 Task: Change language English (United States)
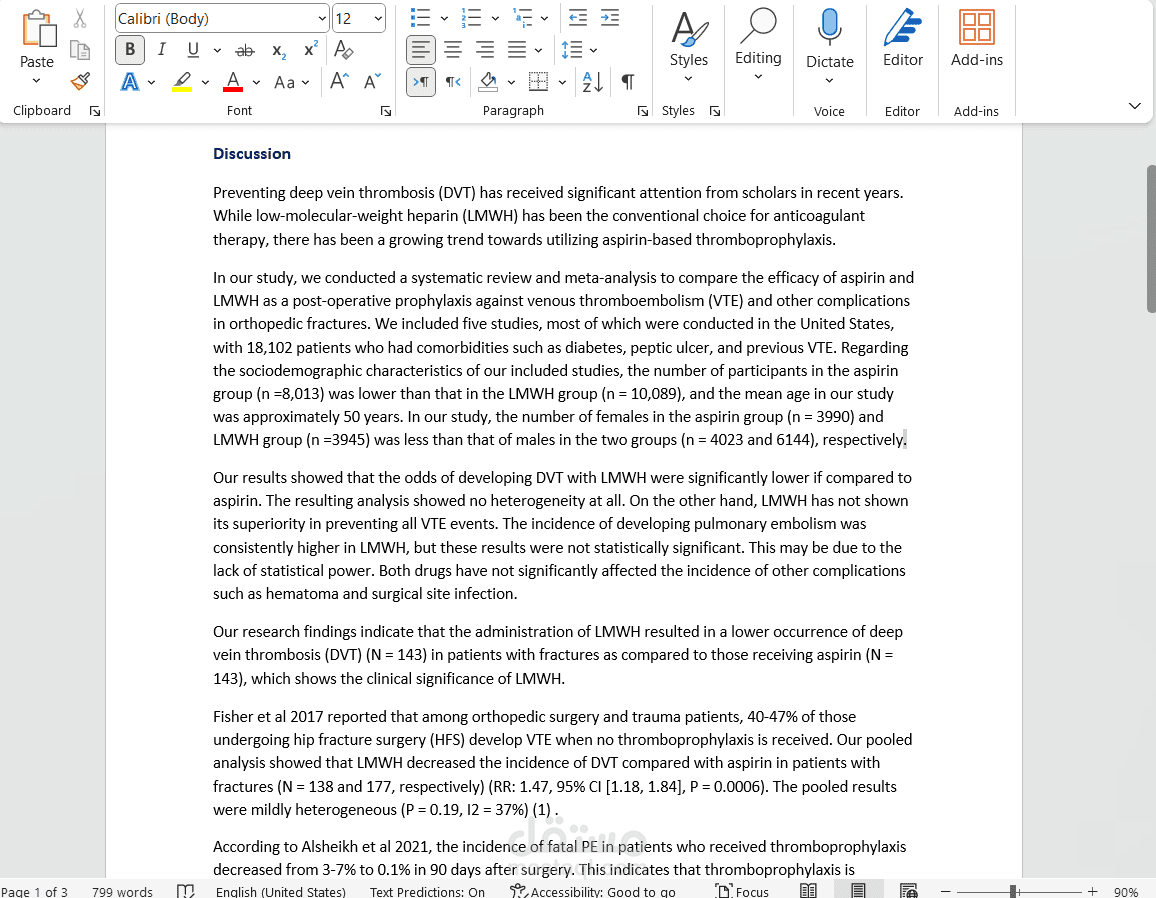281,891
